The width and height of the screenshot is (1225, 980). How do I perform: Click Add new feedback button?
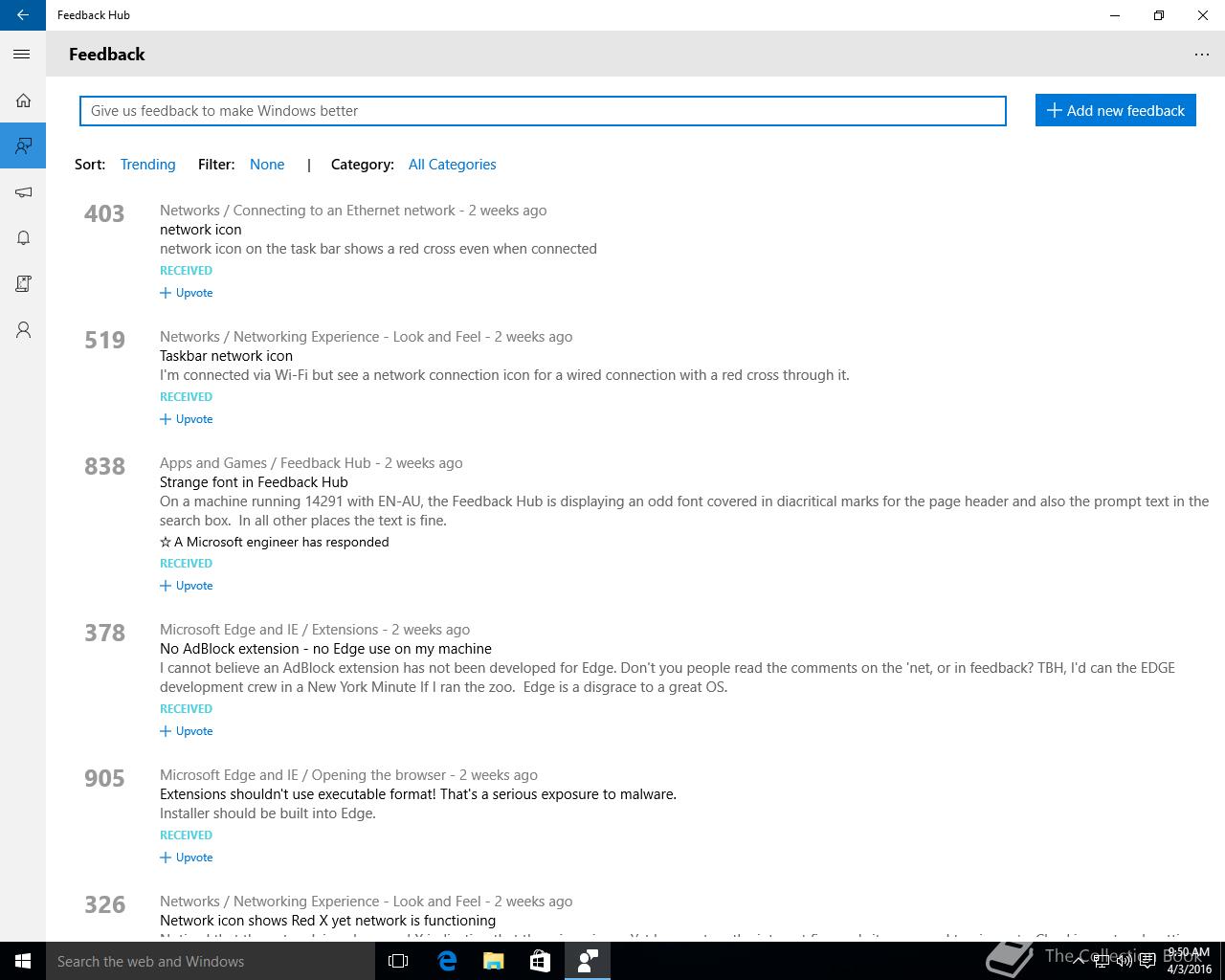point(1116,111)
